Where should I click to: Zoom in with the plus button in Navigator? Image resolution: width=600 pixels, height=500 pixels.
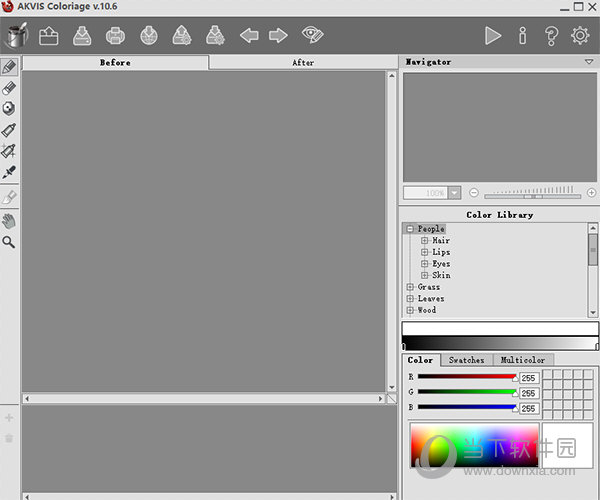[591, 192]
